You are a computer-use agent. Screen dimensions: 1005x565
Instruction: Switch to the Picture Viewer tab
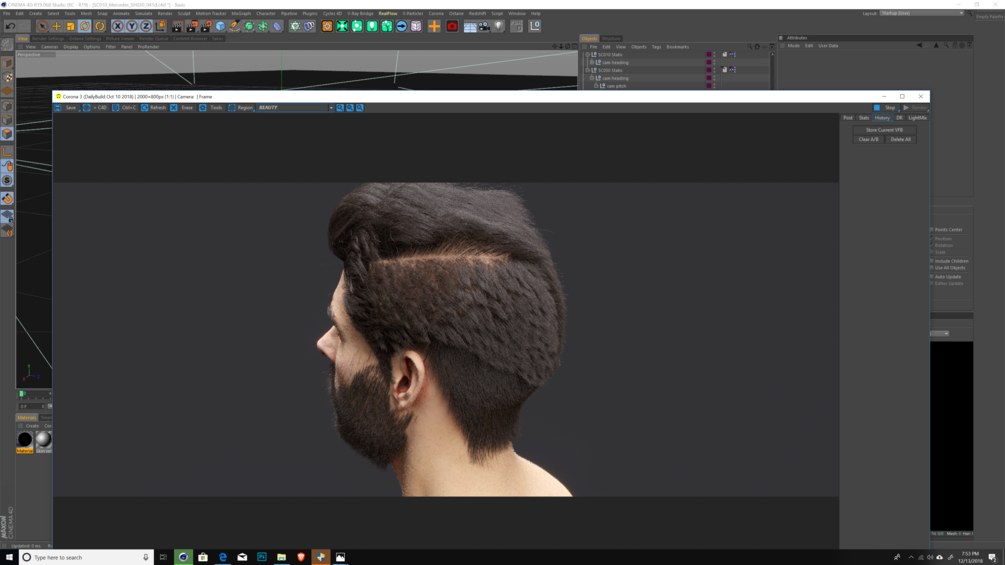pos(120,38)
